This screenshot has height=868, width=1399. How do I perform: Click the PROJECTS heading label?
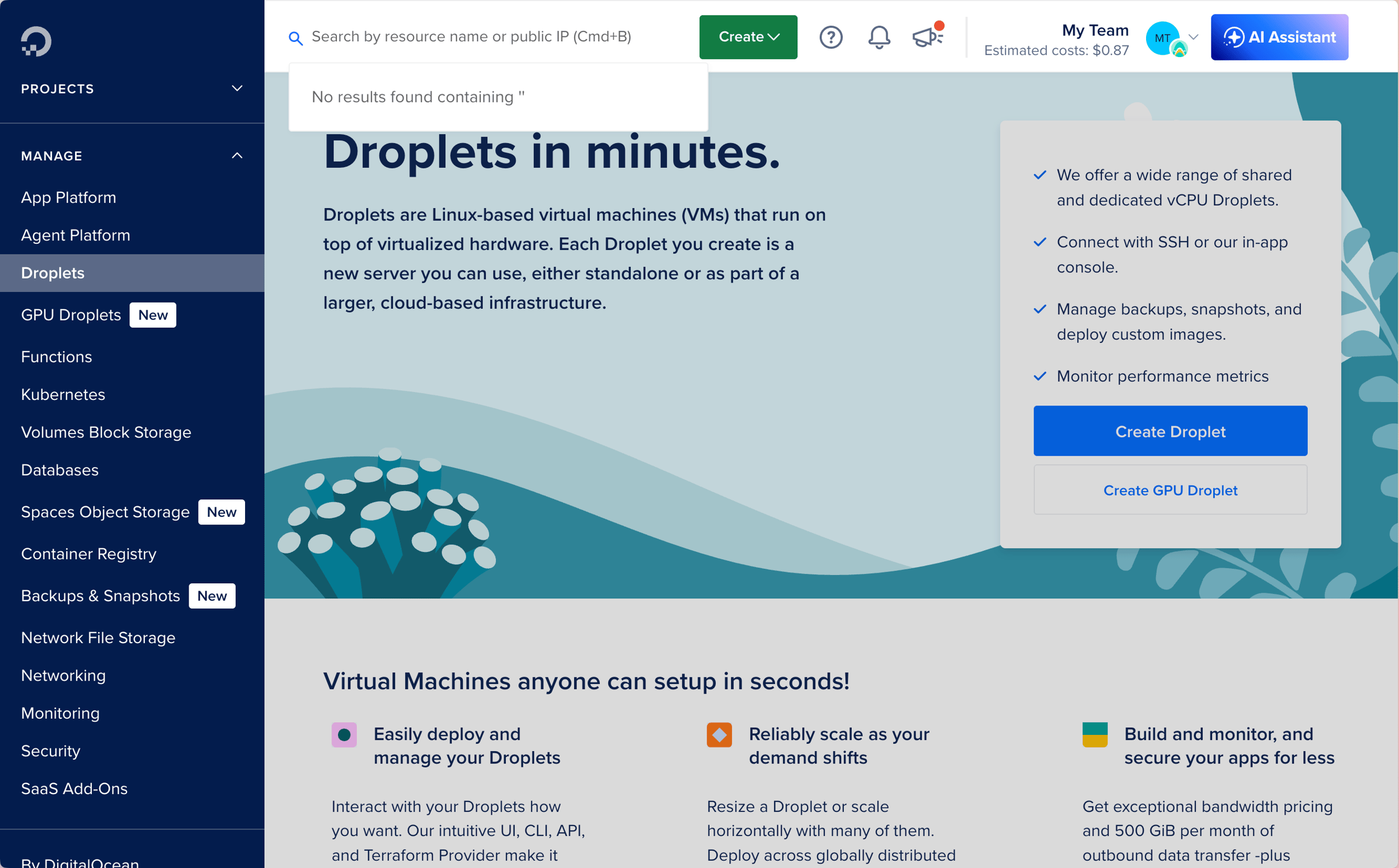[58, 89]
